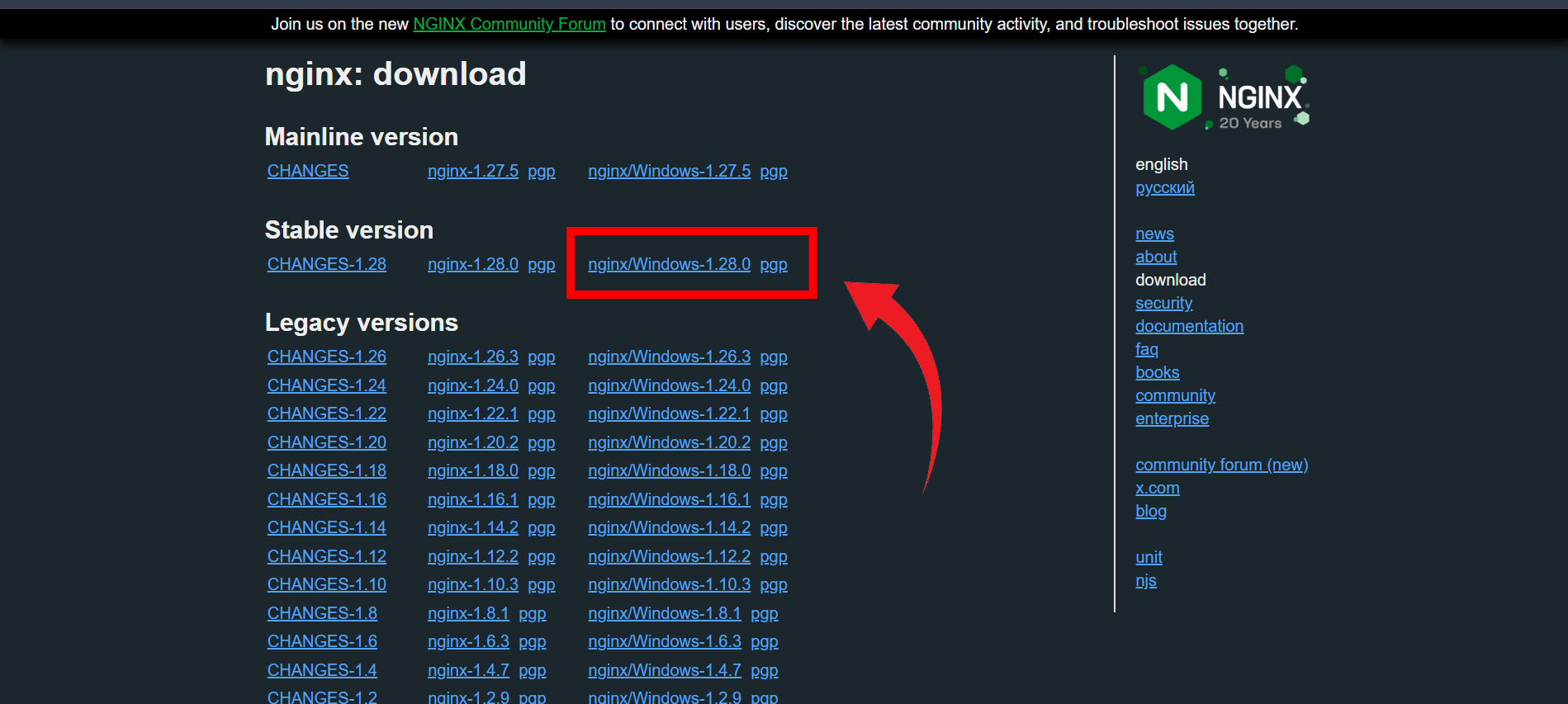Download nginx/Windows-1.12.2
1568x704 pixels.
point(670,556)
